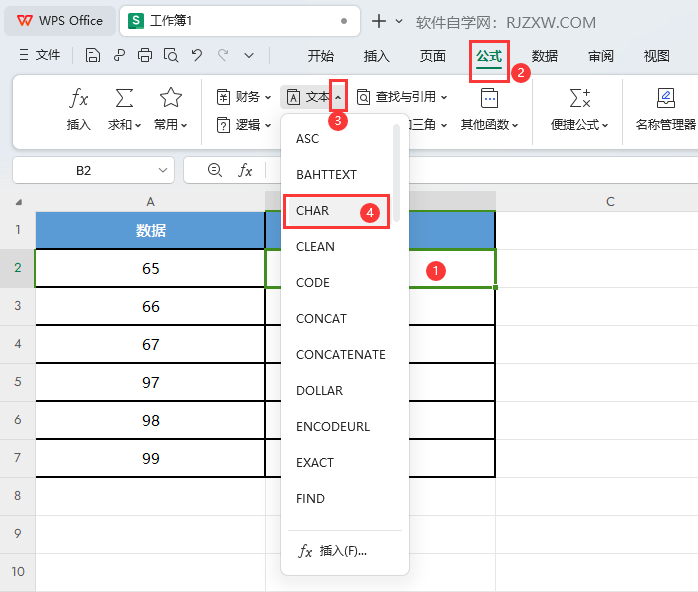Switch to the 页面 ribbon tab

pyautogui.click(x=433, y=56)
